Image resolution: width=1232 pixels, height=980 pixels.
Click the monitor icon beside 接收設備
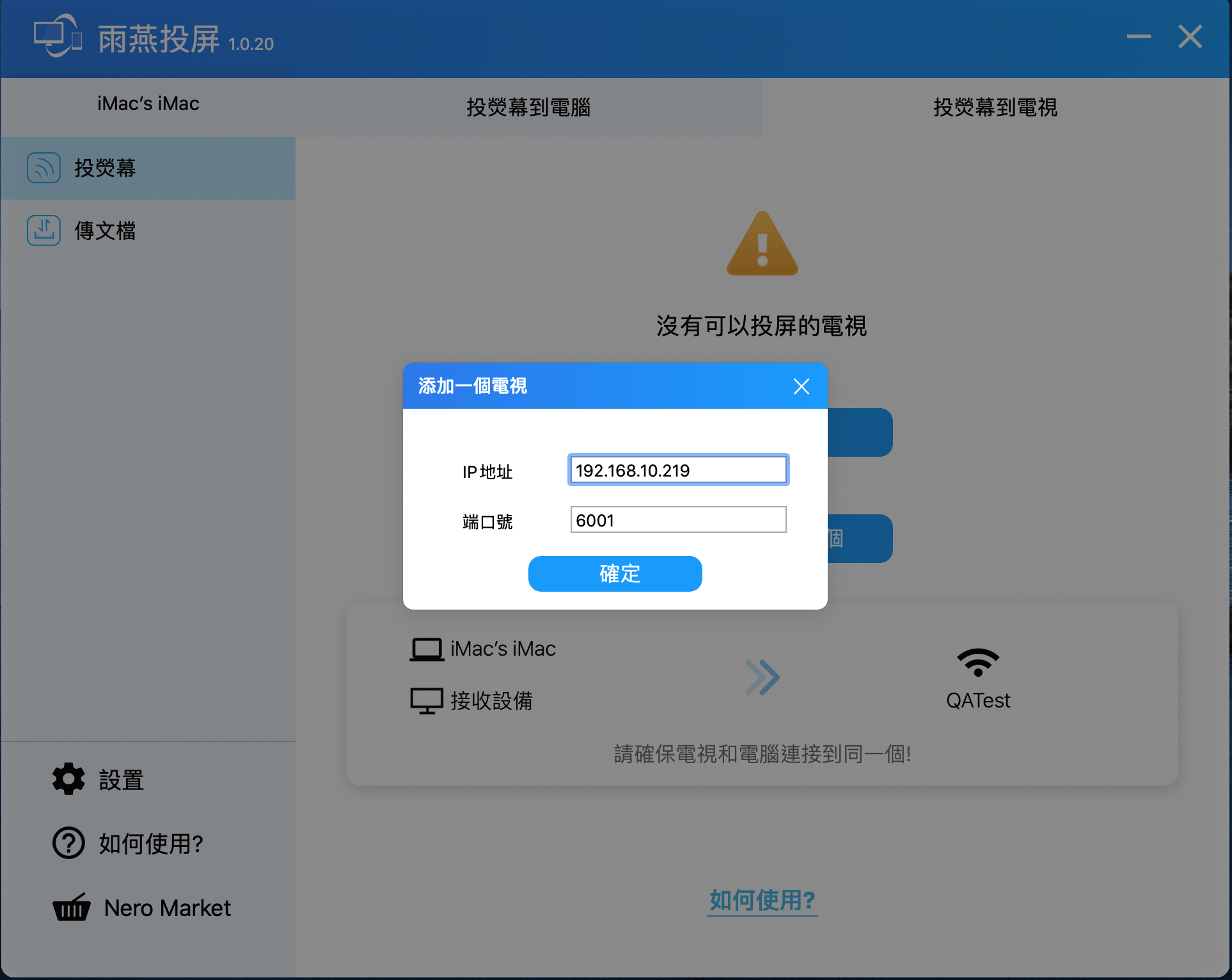point(427,700)
